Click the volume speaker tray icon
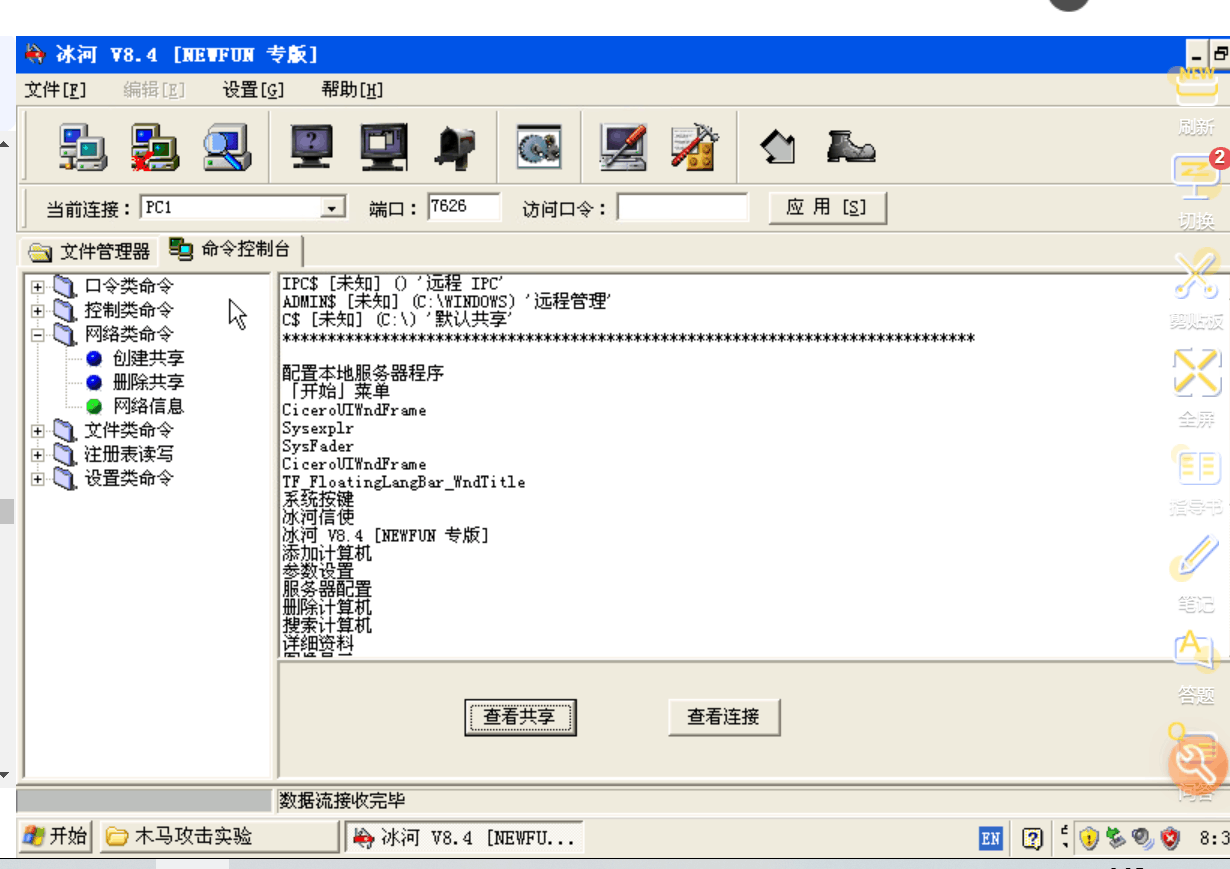Image resolution: width=1230 pixels, height=869 pixels. pyautogui.click(x=1141, y=837)
